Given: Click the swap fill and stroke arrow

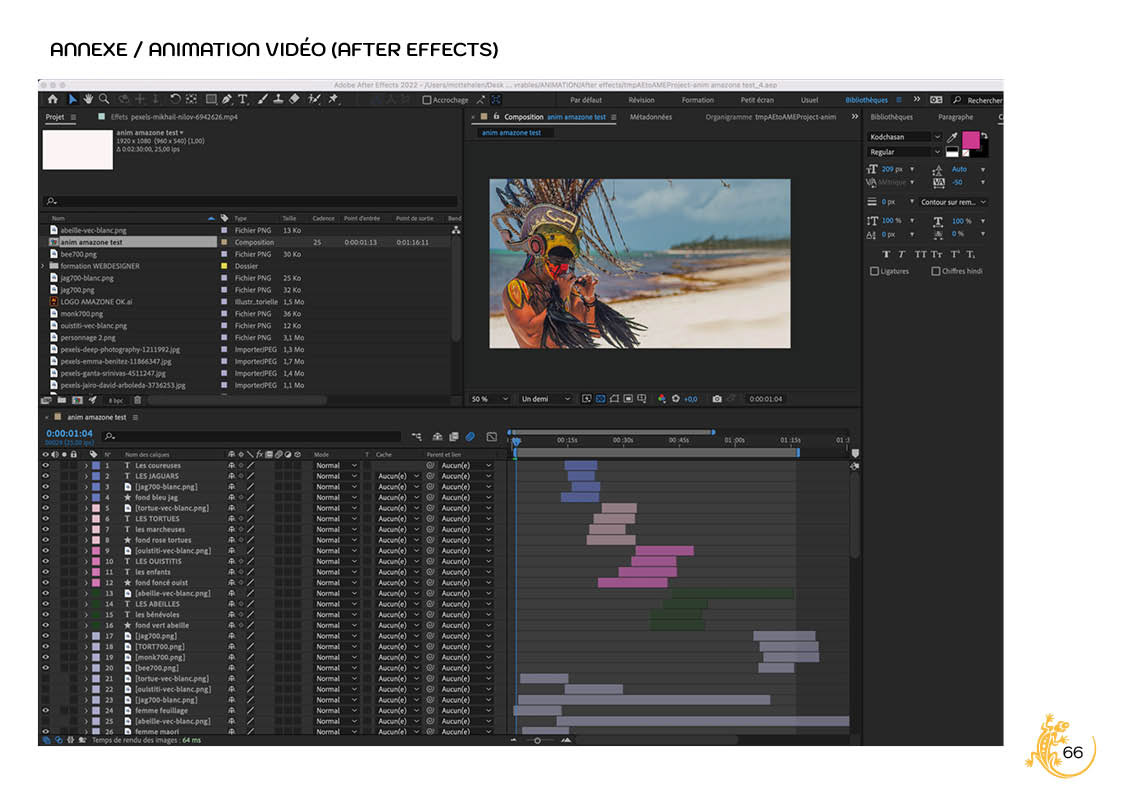Looking at the screenshot, I should [x=985, y=135].
